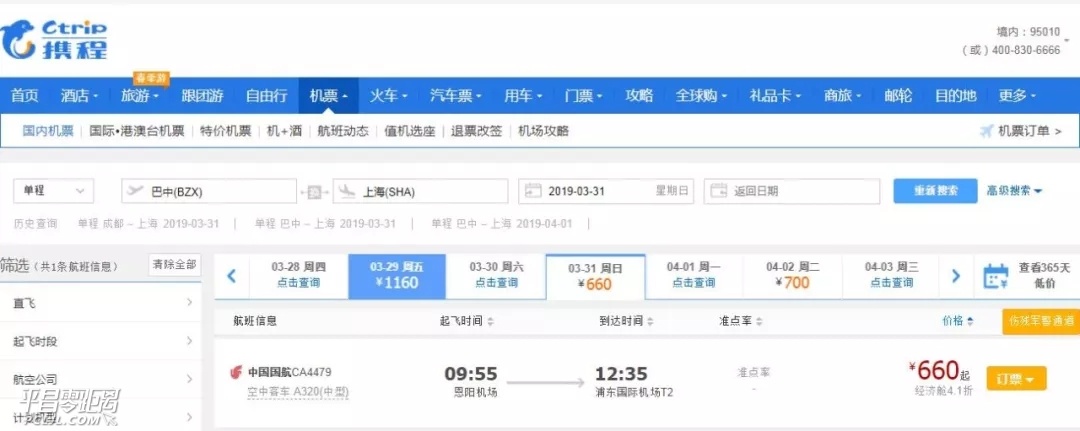The image size is (1080, 431).
Task: Sort by 到达时间 arrows
Action: coord(650,322)
